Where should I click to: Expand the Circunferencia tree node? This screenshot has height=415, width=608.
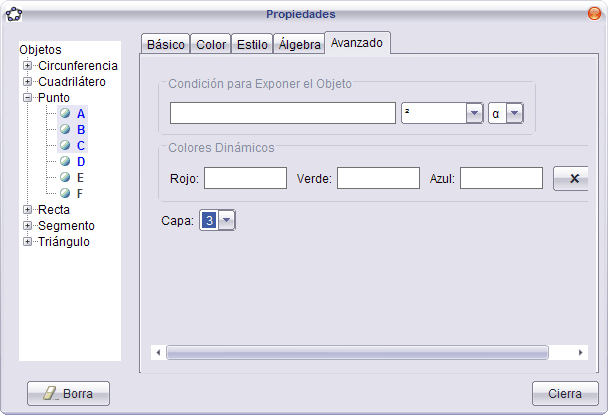pyautogui.click(x=28, y=65)
